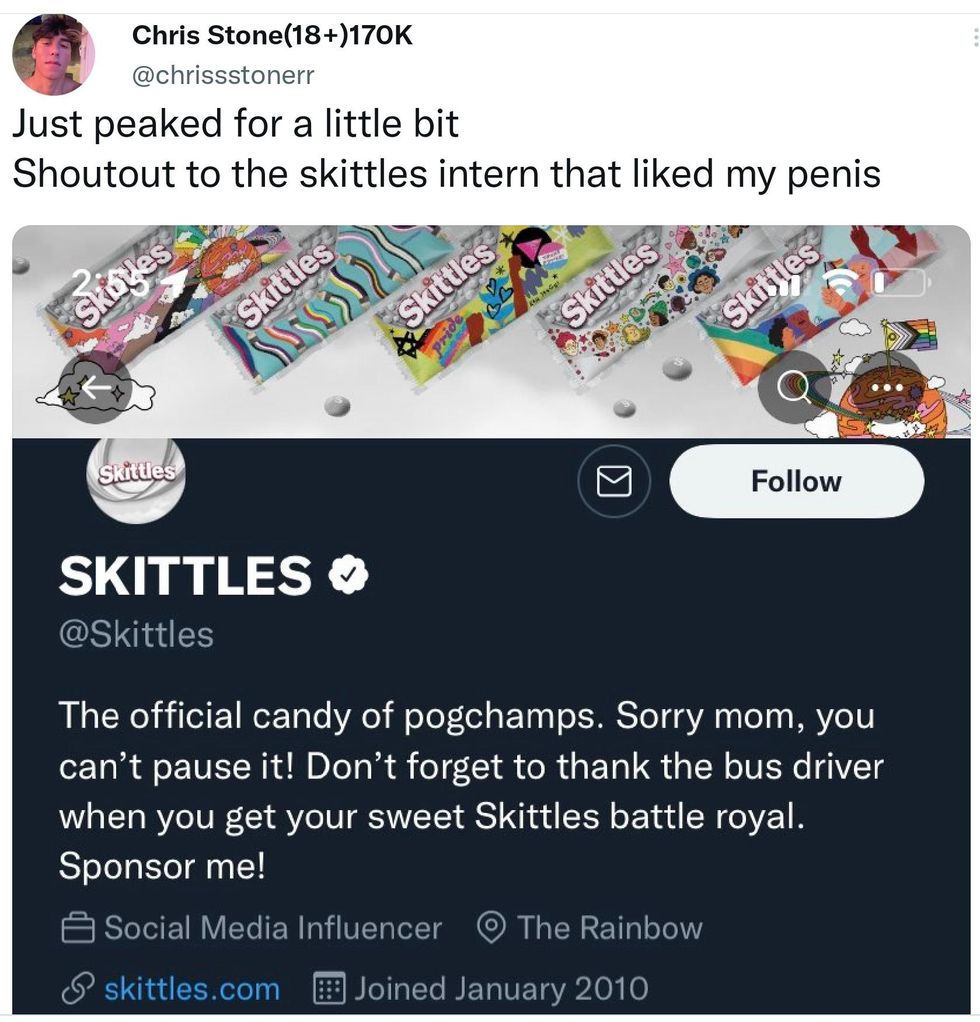Click the chain link icon before skittles.com
The width and height of the screenshot is (980, 1022).
[76, 989]
